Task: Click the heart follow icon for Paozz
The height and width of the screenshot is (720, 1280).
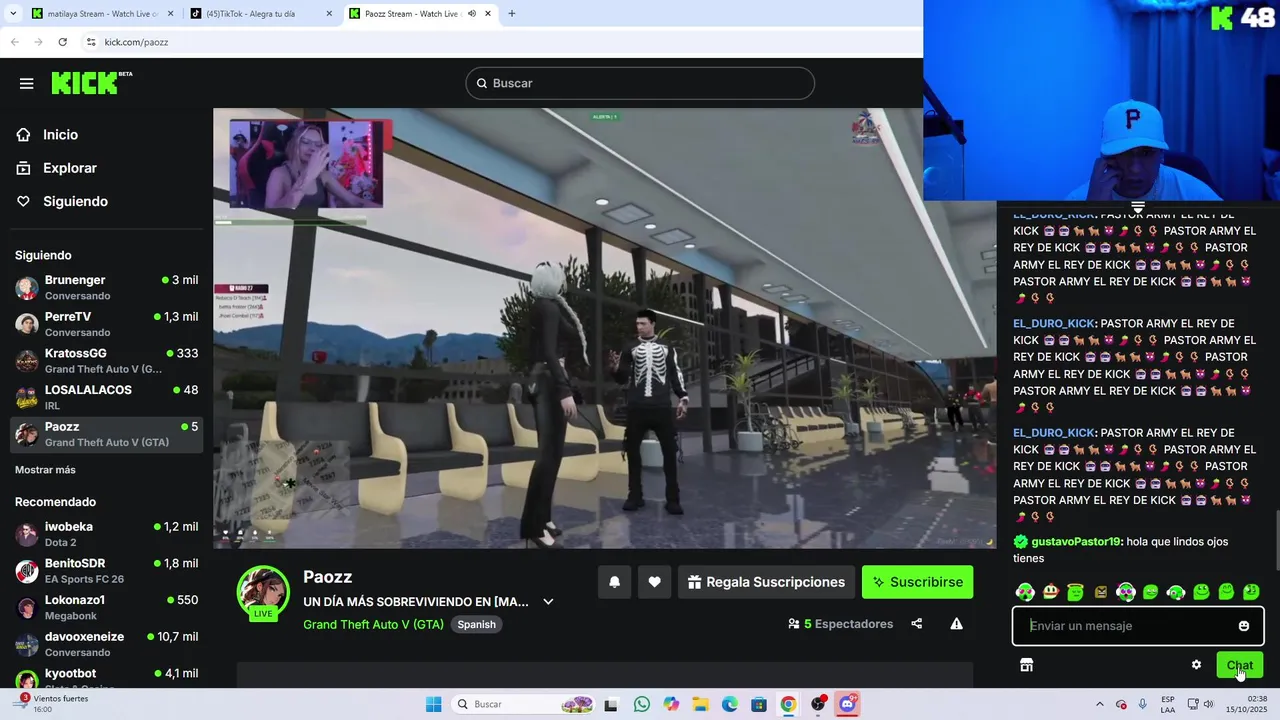Action: (654, 582)
